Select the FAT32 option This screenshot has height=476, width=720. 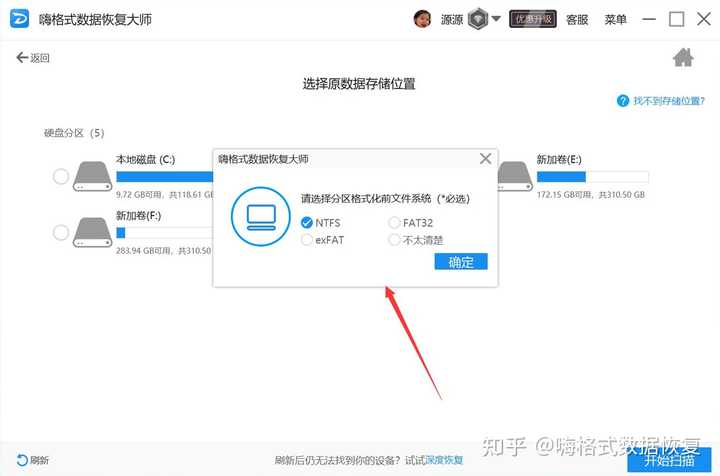[x=411, y=223]
